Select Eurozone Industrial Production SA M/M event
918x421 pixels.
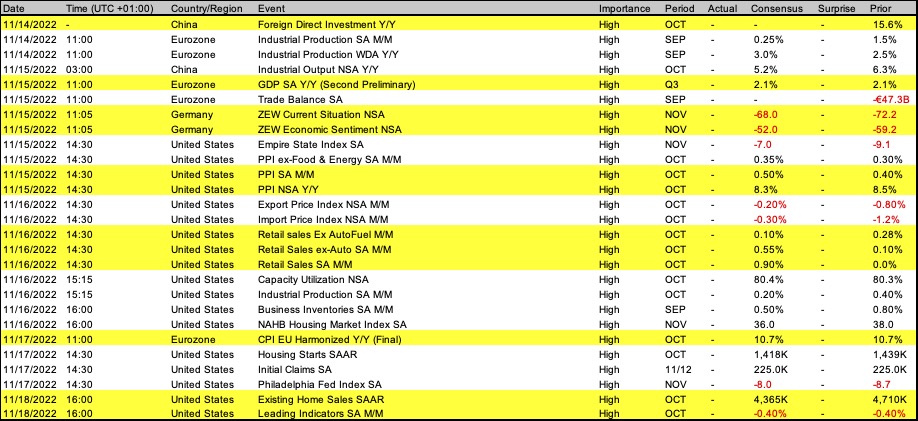coord(325,40)
